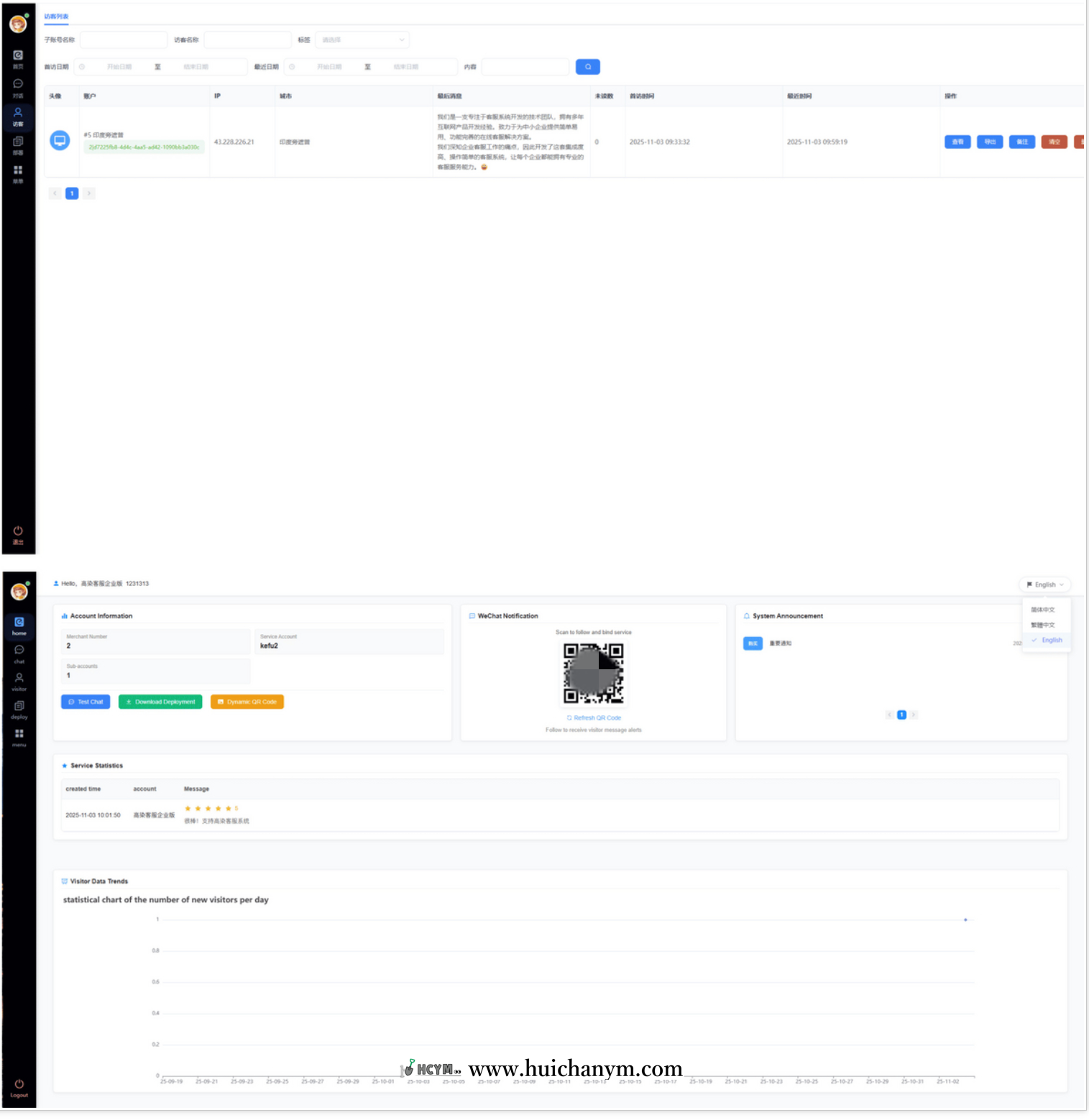This screenshot has width=1089, height=1120.
Task: Open deploy icon in lower sidebar
Action: pos(19,709)
